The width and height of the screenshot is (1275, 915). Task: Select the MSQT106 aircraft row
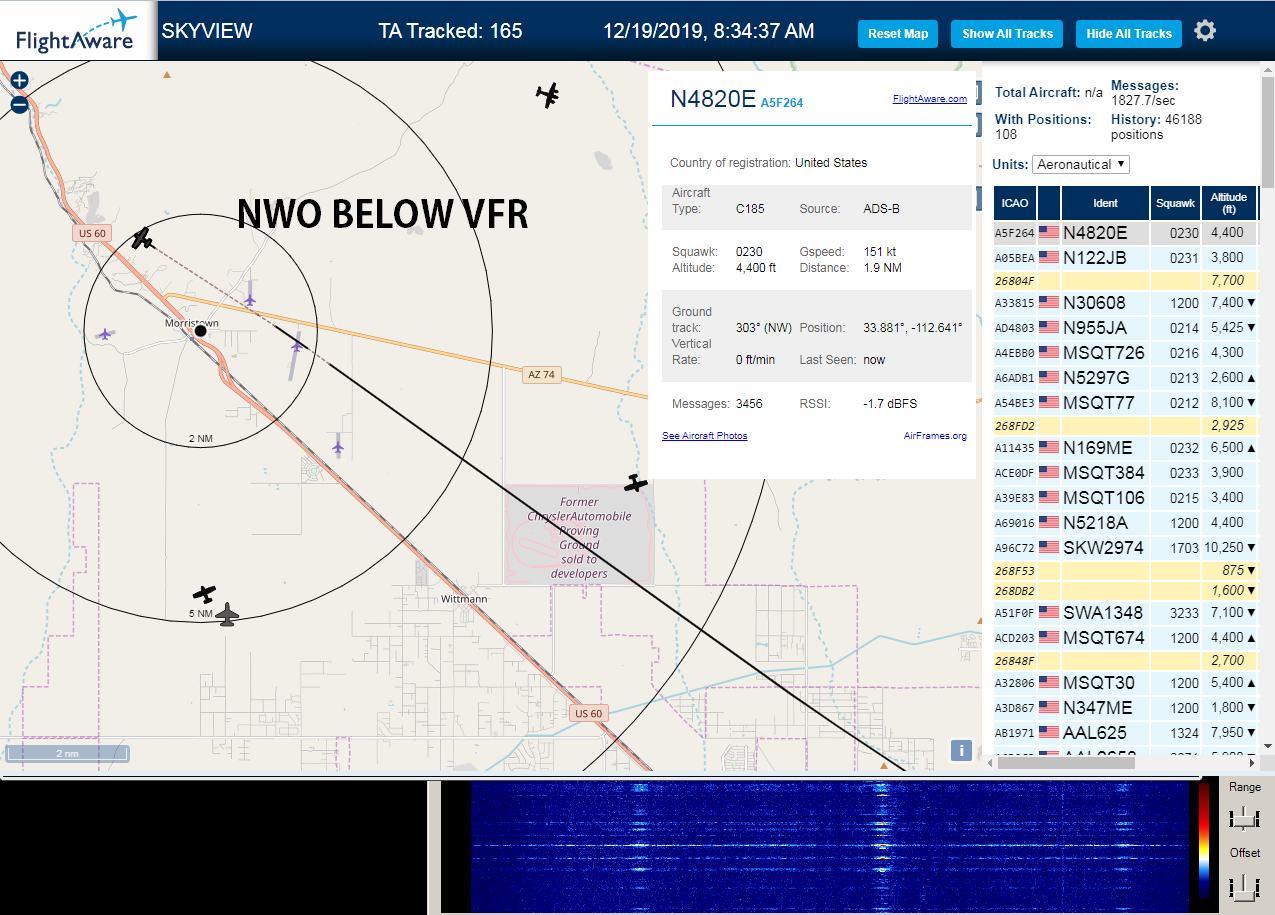pyautogui.click(x=1125, y=498)
